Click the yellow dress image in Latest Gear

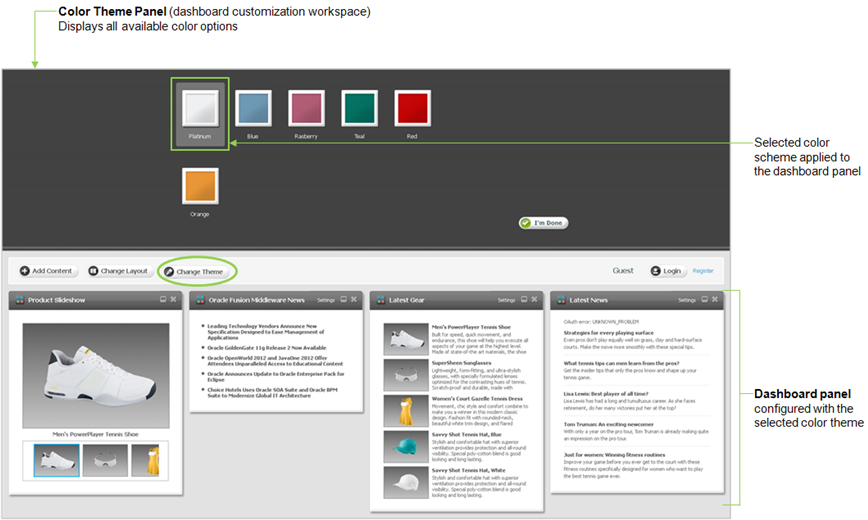coord(406,410)
